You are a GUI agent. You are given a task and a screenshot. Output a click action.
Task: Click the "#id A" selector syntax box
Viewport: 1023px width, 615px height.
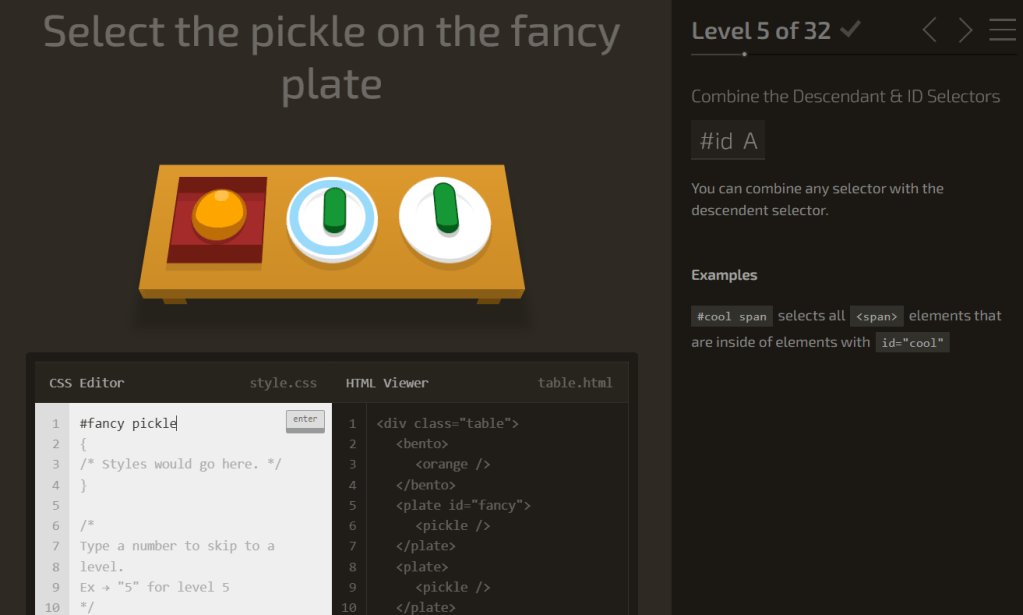click(728, 141)
